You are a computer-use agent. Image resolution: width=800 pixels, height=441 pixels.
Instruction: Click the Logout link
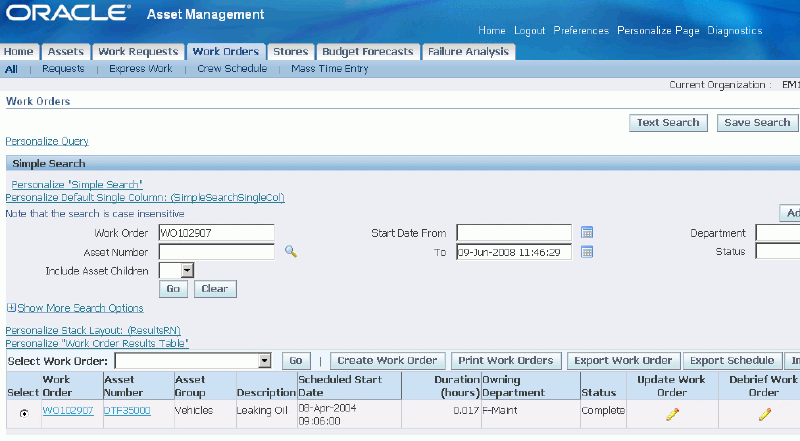point(530,31)
